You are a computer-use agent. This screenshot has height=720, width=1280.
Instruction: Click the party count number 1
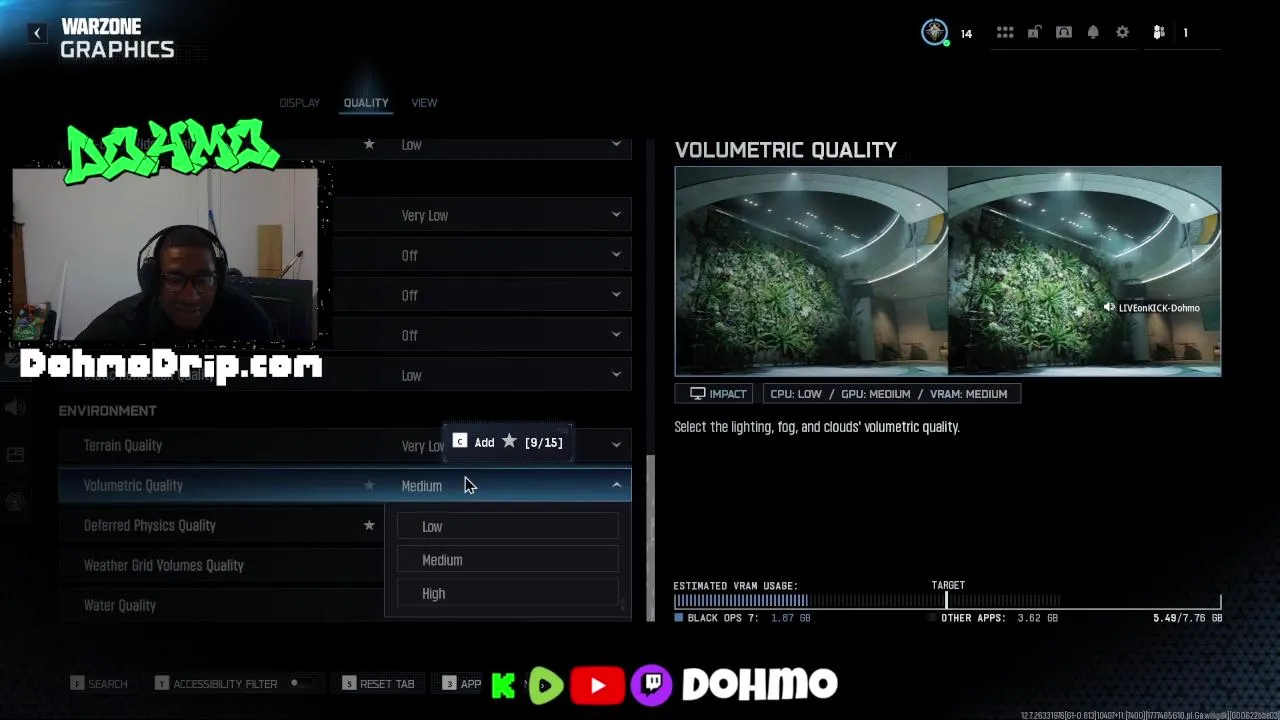tap(1186, 33)
